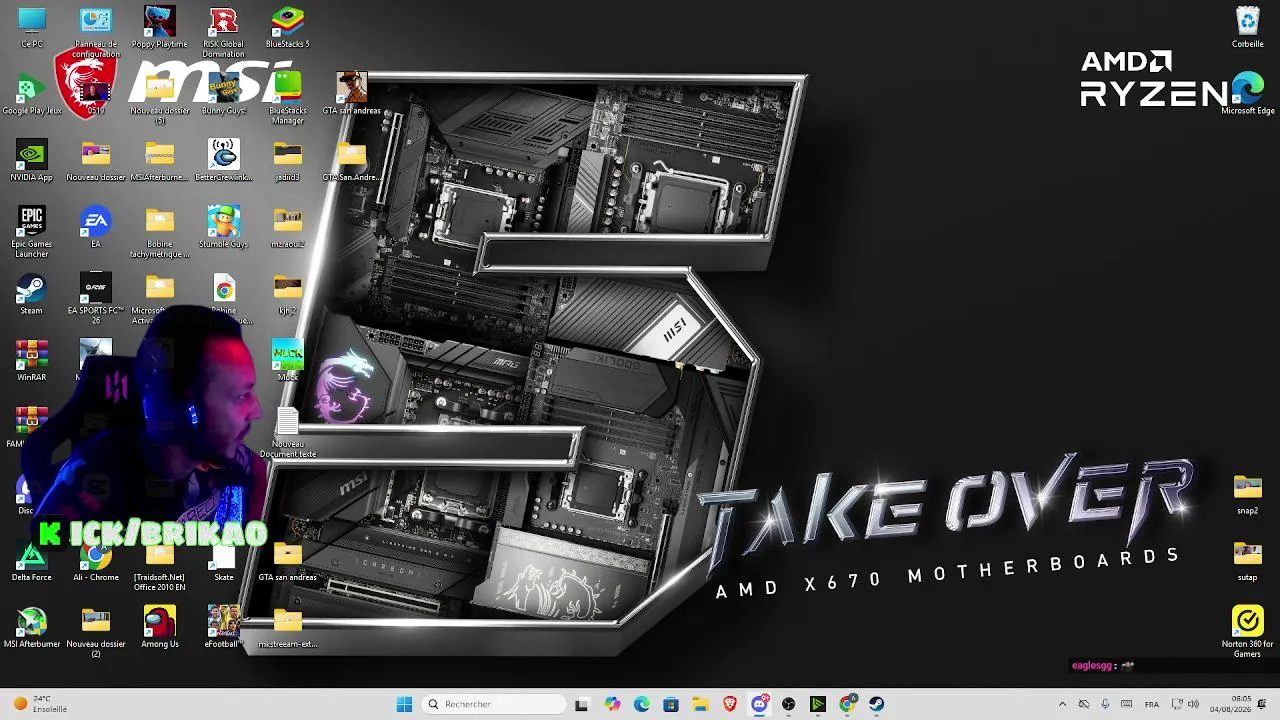1280x720 pixels.
Task: Switch to Discord in the taskbar
Action: pos(759,704)
